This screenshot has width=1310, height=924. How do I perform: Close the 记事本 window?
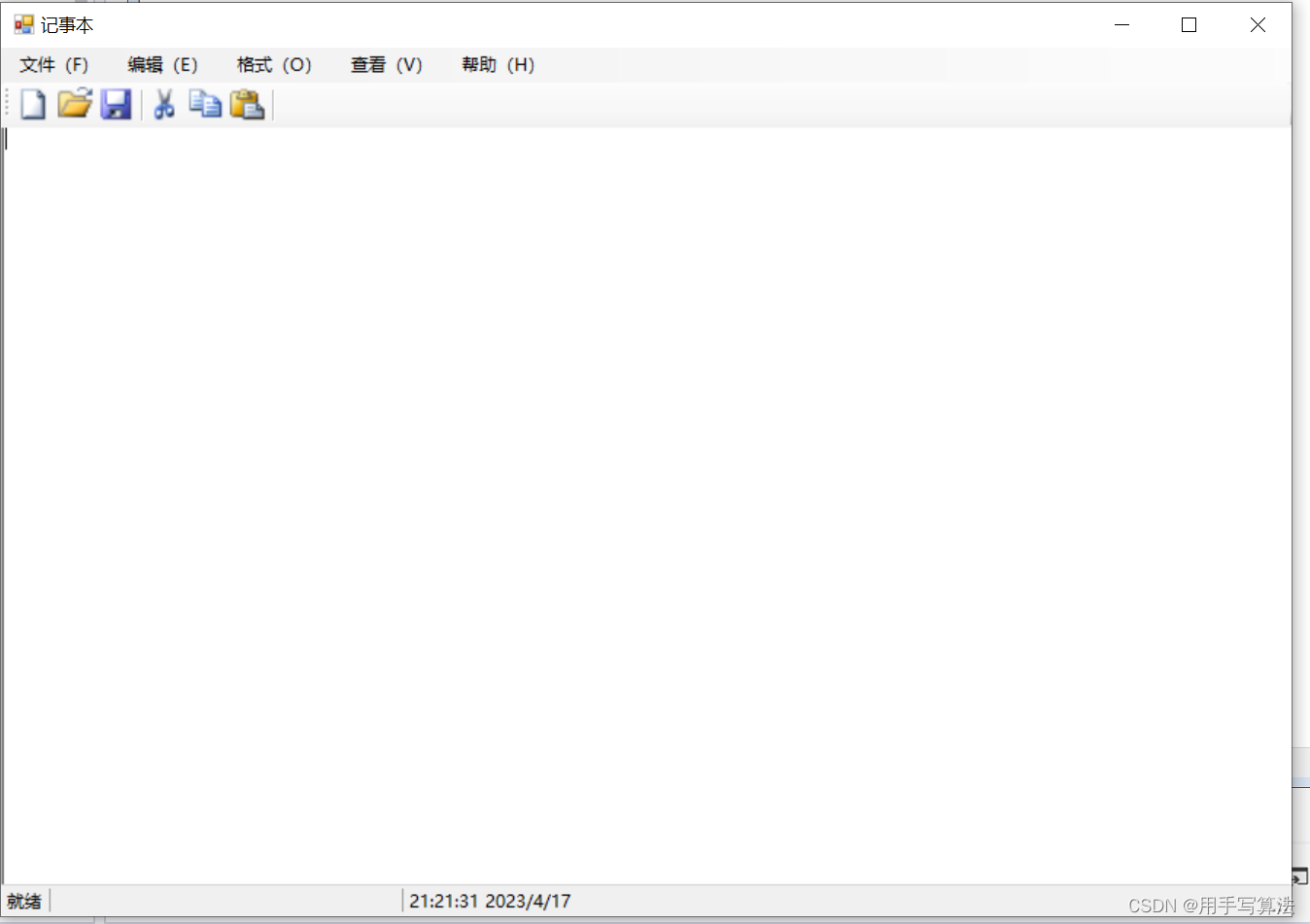pyautogui.click(x=1258, y=24)
